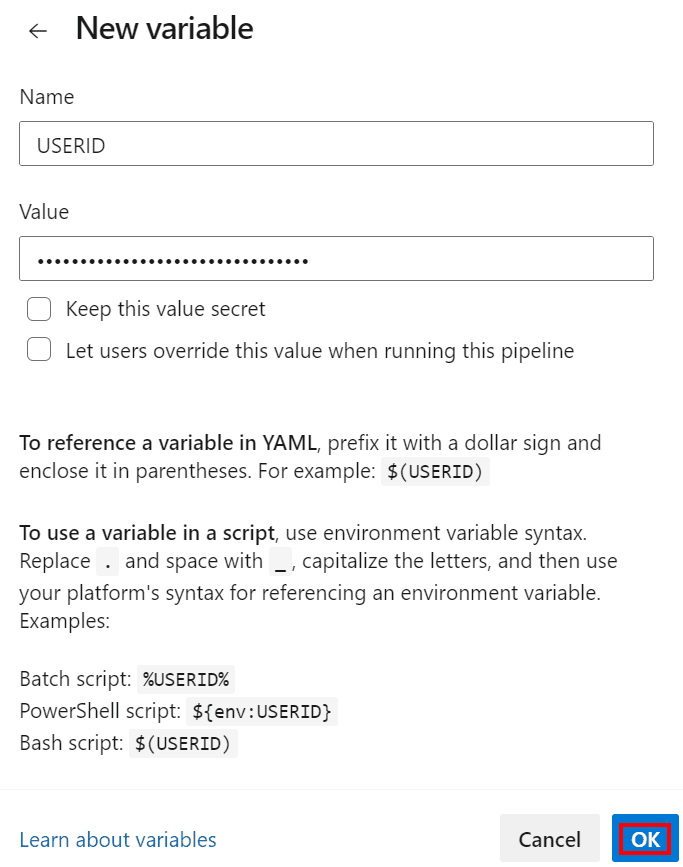The image size is (683, 867).
Task: Select the $(USERID) YAML reference example
Action: pyautogui.click(x=436, y=471)
